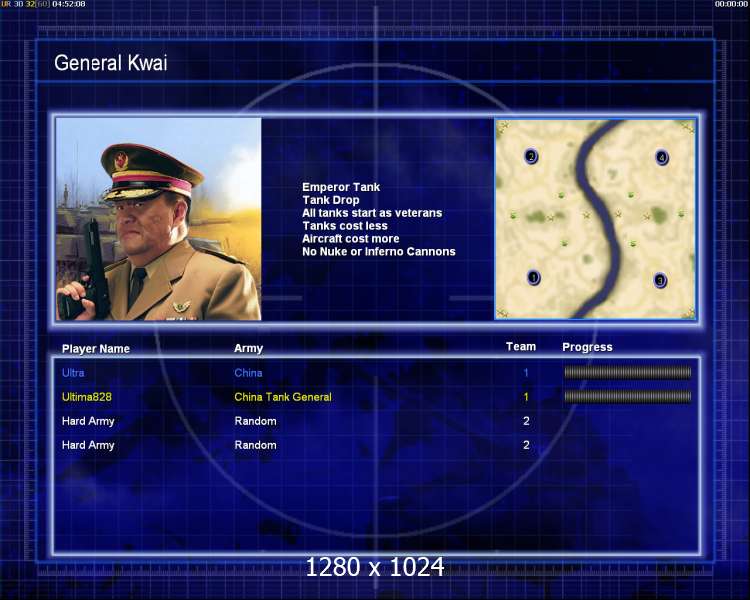
Task: Click the Player Name column header
Action: coord(96,349)
